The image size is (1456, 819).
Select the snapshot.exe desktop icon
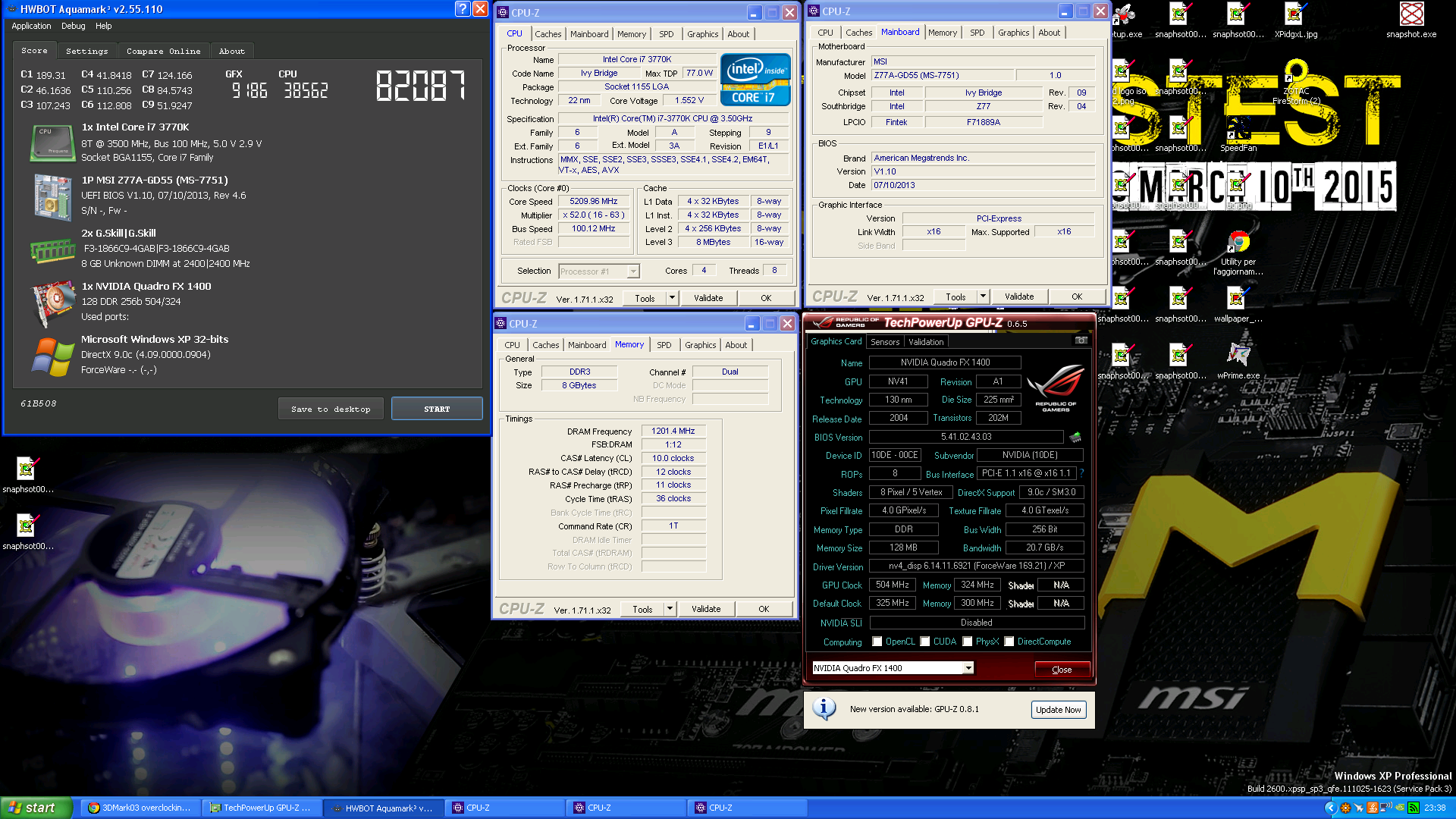click(x=1411, y=20)
